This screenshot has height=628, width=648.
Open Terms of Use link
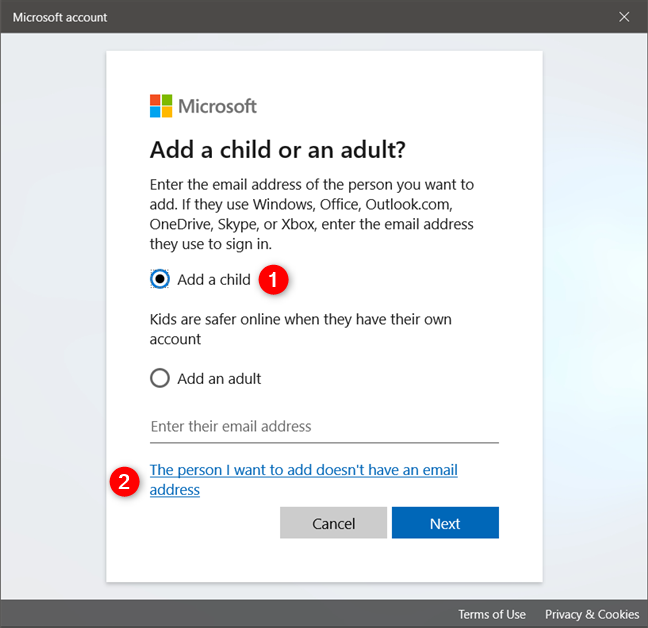[492, 614]
